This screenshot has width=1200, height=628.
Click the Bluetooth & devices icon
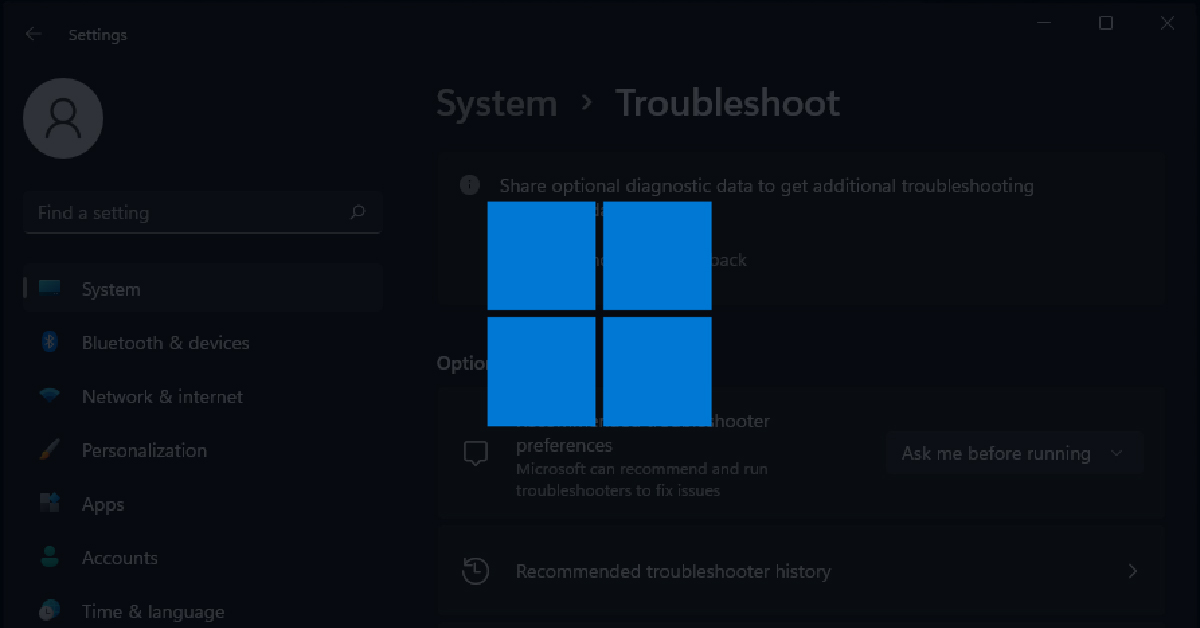[x=49, y=342]
